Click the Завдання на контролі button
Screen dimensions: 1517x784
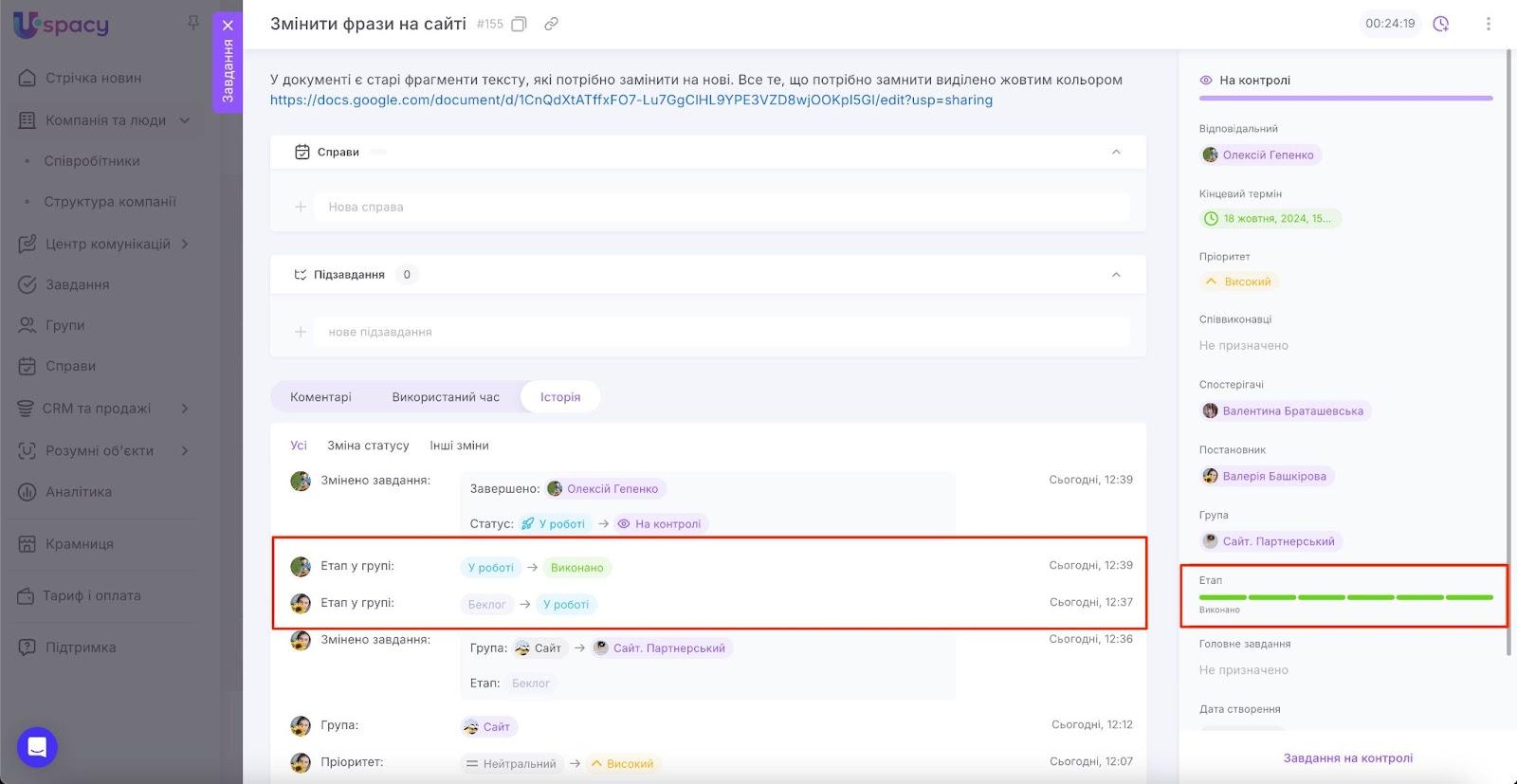click(1347, 758)
